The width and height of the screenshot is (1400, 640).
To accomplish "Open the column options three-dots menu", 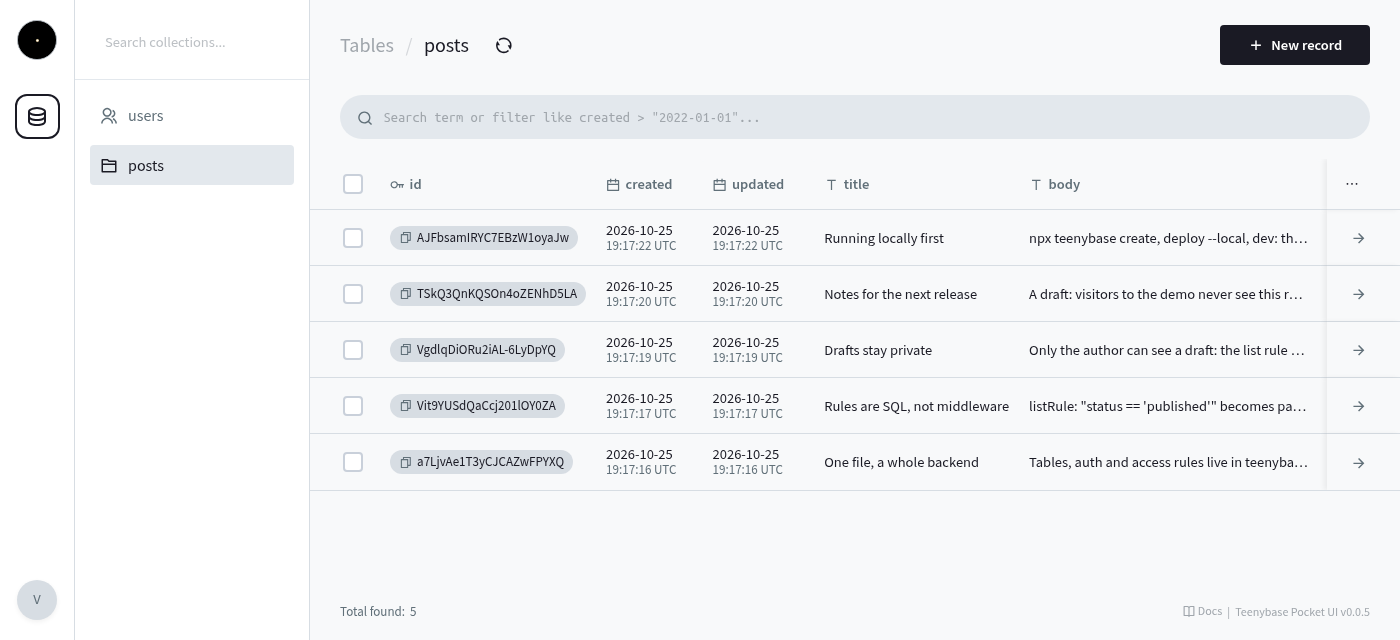I will pyautogui.click(x=1352, y=184).
